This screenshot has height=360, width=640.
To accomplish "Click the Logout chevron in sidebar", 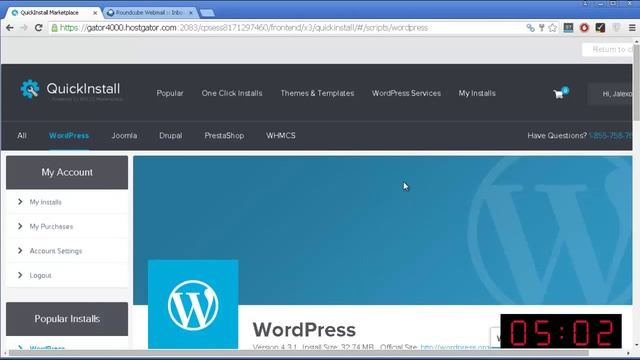I will [x=20, y=275].
